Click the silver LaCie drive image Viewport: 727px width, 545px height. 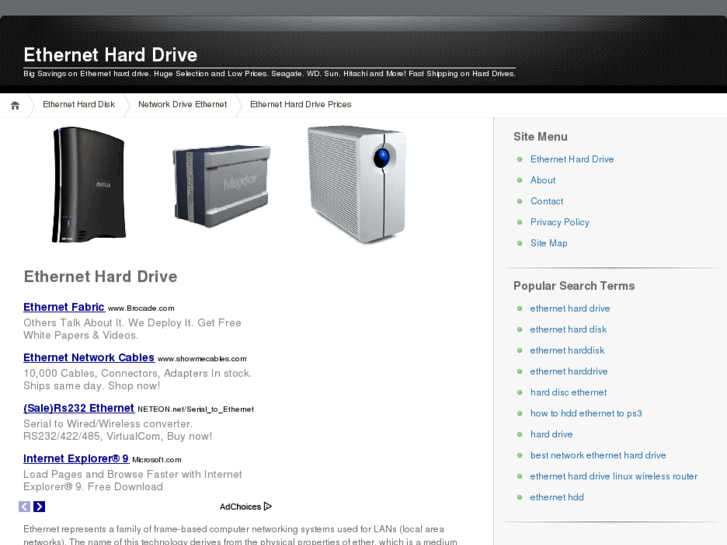(x=357, y=184)
